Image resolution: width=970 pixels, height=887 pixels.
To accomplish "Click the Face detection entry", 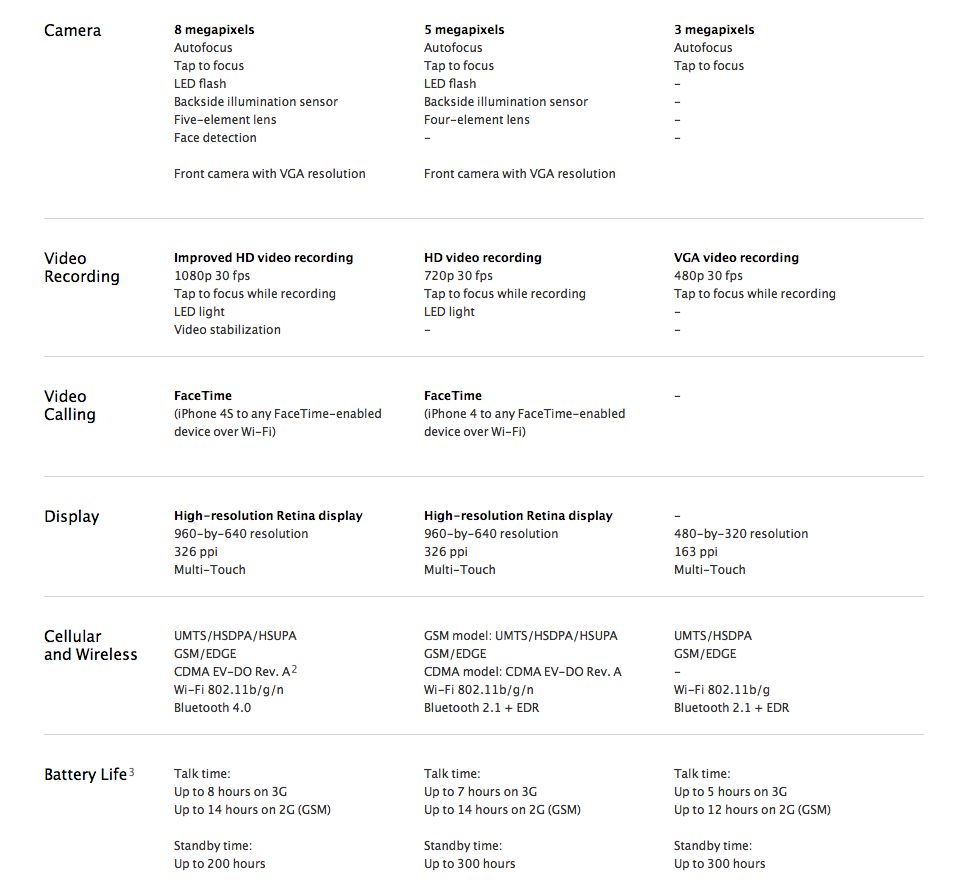I will coord(215,138).
